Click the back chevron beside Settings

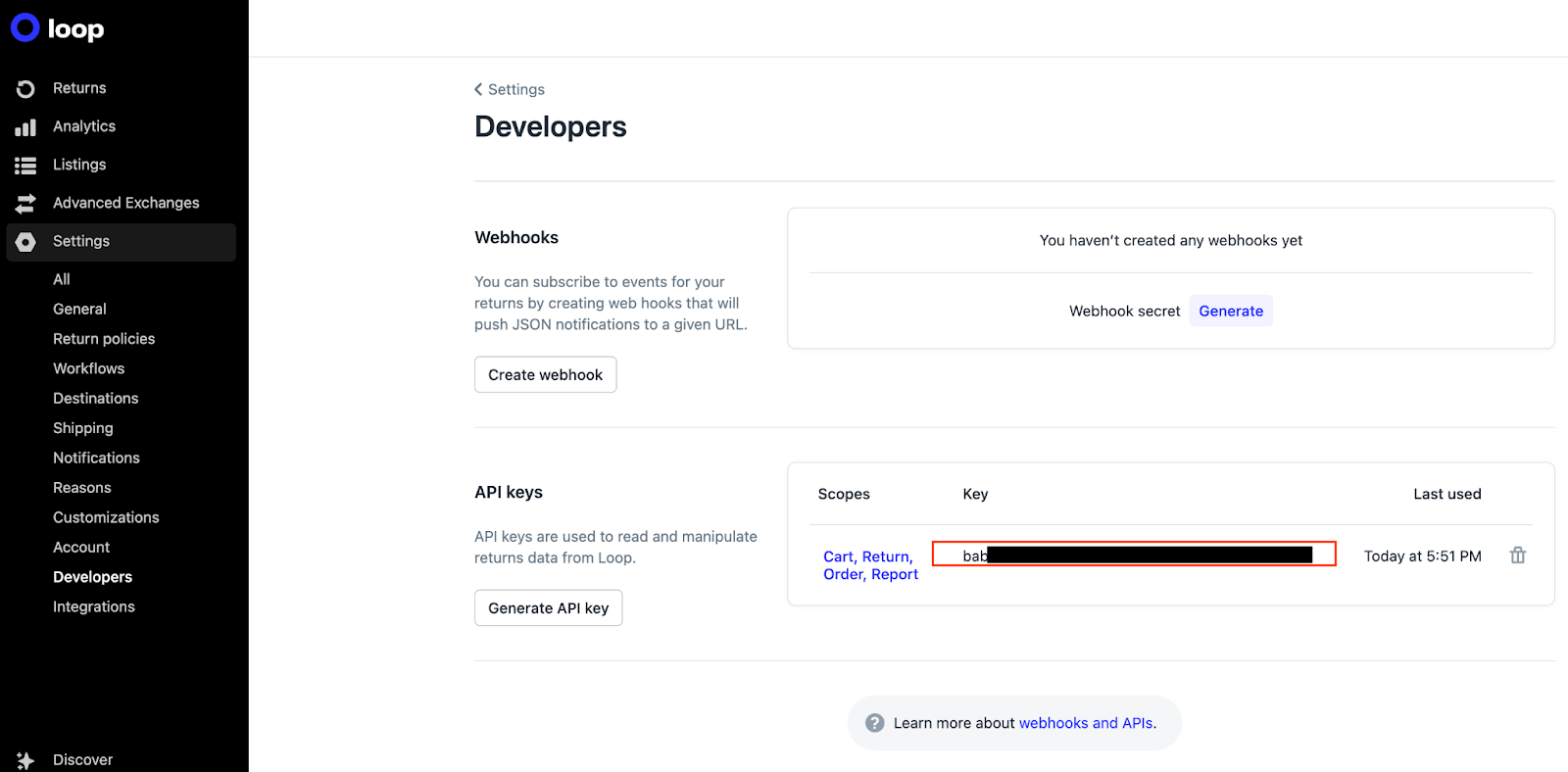coord(478,89)
